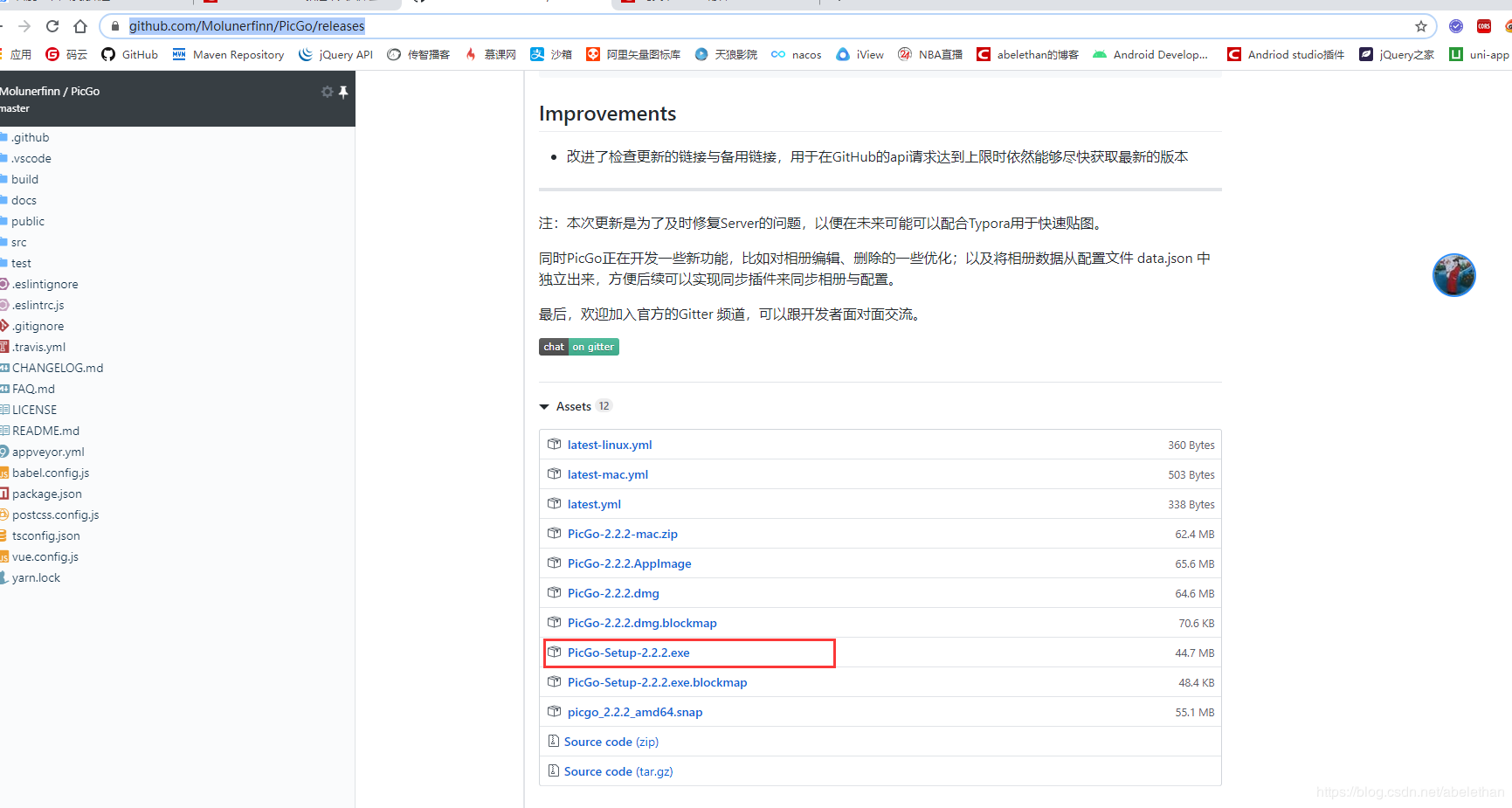Click the purple browser extension icon
This screenshot has width=1512, height=808.
click(x=1456, y=26)
